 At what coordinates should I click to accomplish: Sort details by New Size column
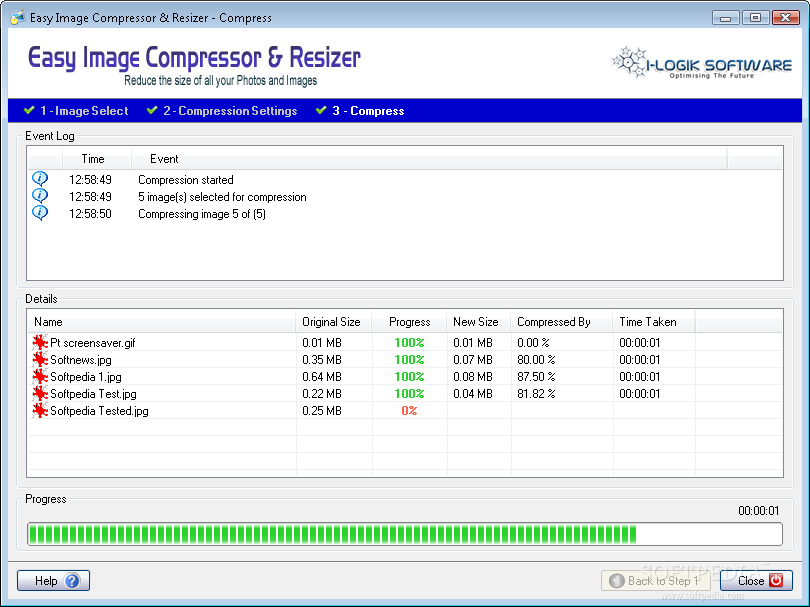pos(479,322)
